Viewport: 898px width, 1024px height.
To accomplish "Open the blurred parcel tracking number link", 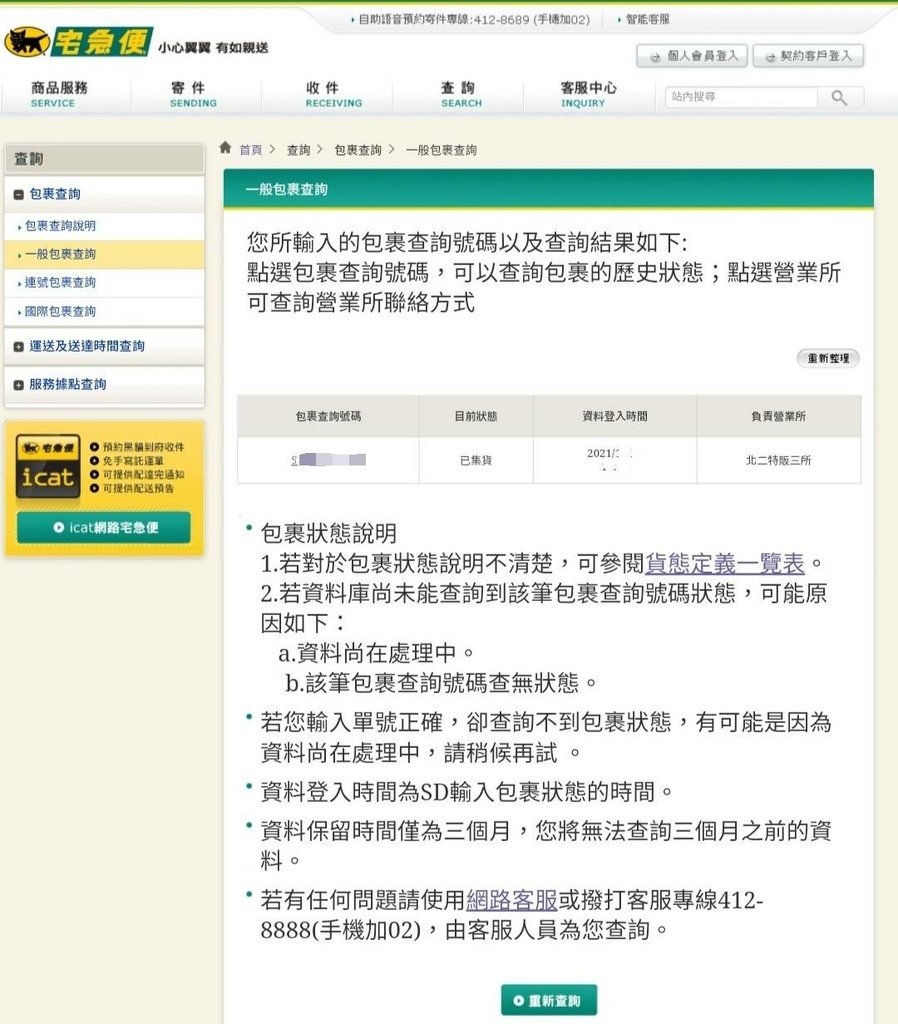I will coord(329,460).
